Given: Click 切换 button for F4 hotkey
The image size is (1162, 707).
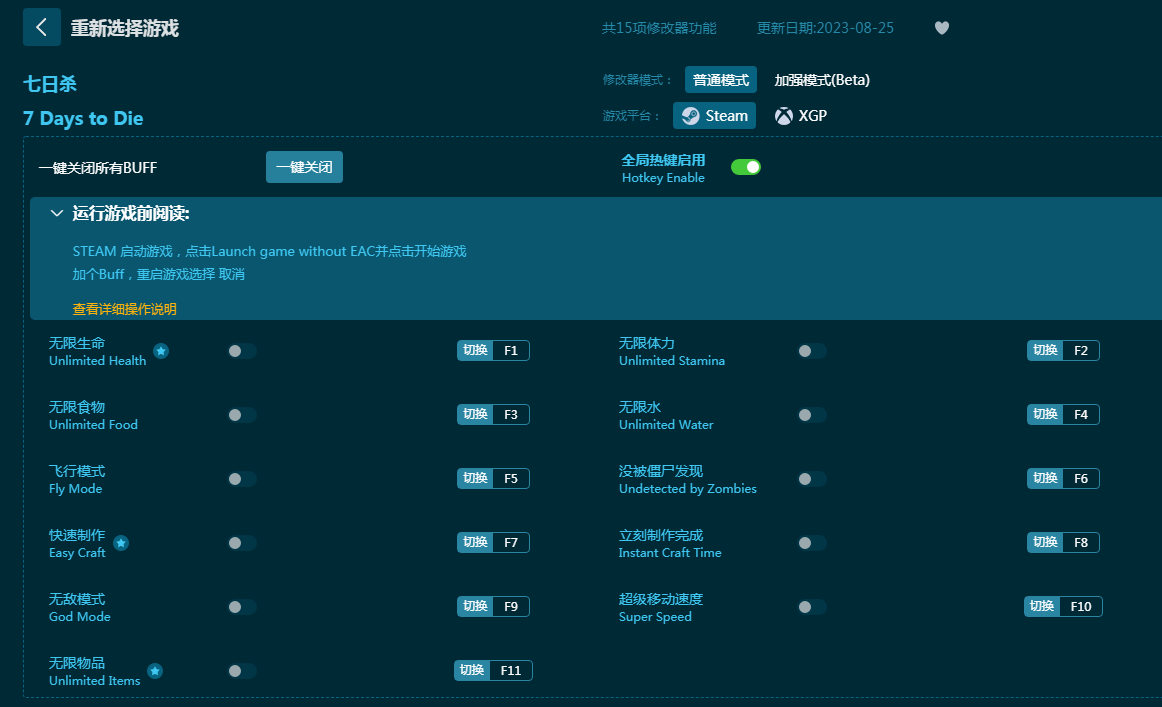Looking at the screenshot, I should pyautogui.click(x=1045, y=414).
